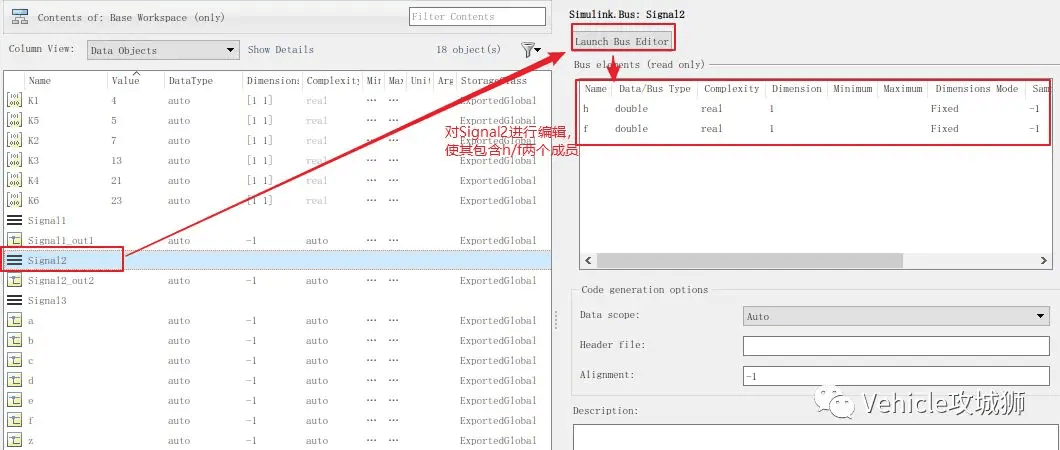The width and height of the screenshot is (1060, 450).
Task: Click the signal icon for e
Action: coord(14,400)
